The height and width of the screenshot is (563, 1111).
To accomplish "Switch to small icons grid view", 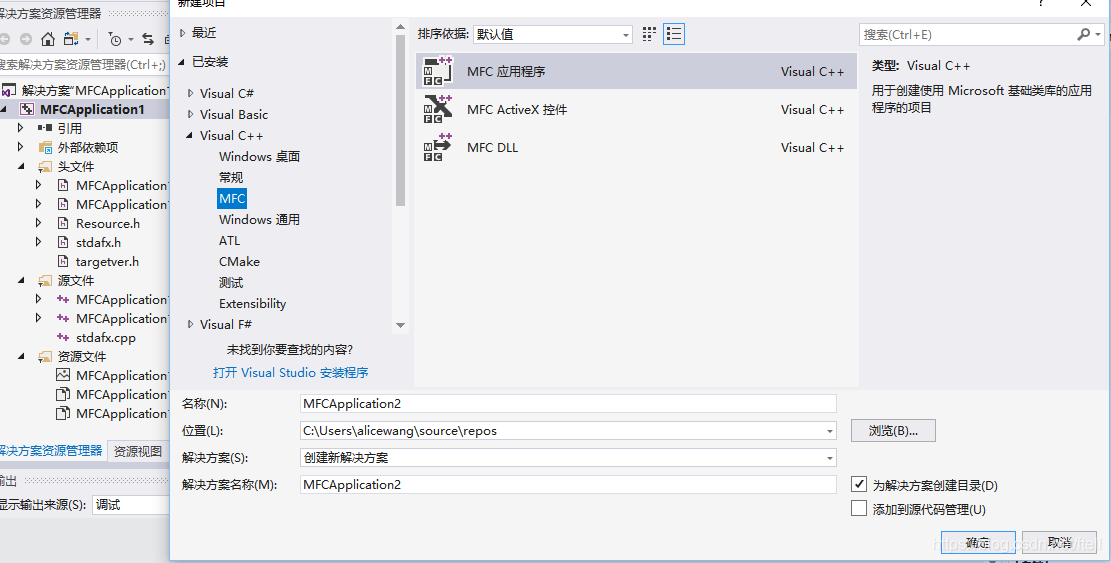I will (x=649, y=34).
